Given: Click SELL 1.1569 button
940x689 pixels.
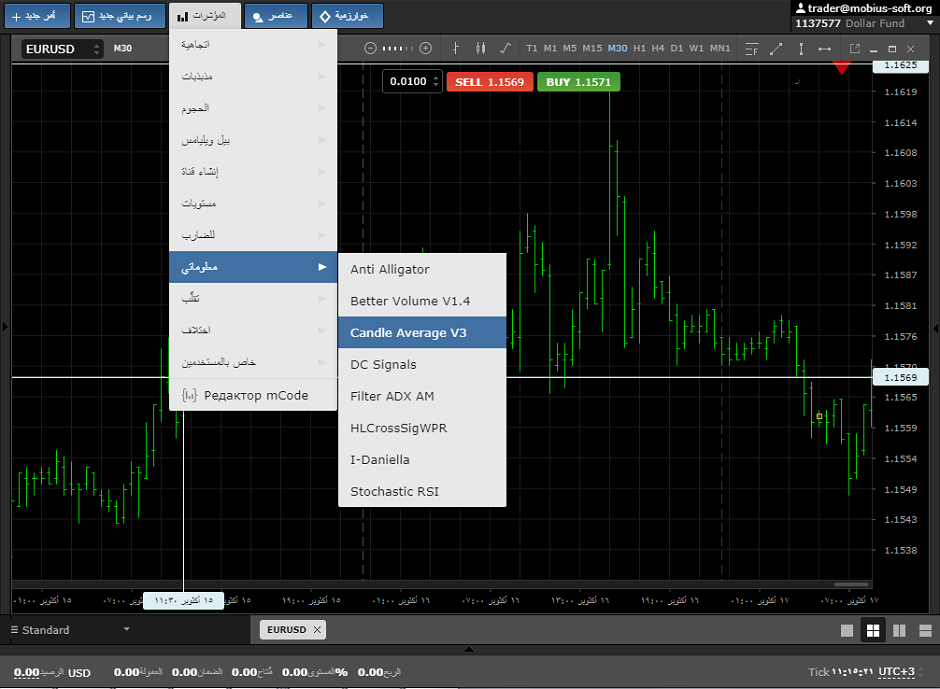Looking at the screenshot, I should click(489, 82).
